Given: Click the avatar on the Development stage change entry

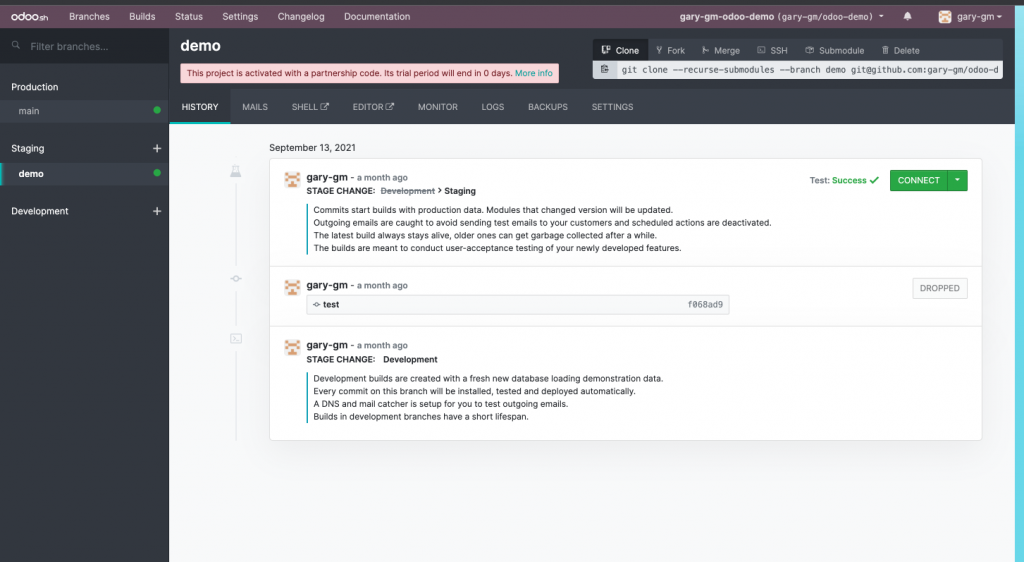Looking at the screenshot, I should [x=292, y=347].
